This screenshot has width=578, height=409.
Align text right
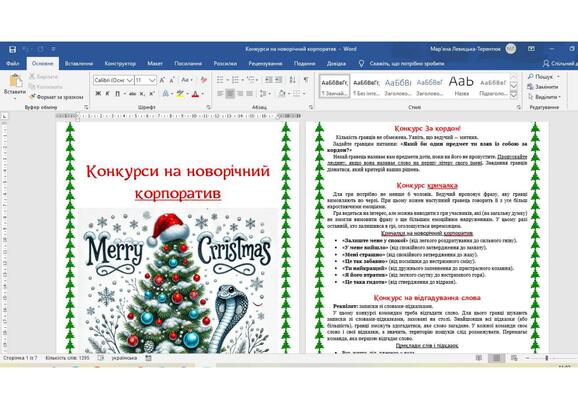point(240,94)
